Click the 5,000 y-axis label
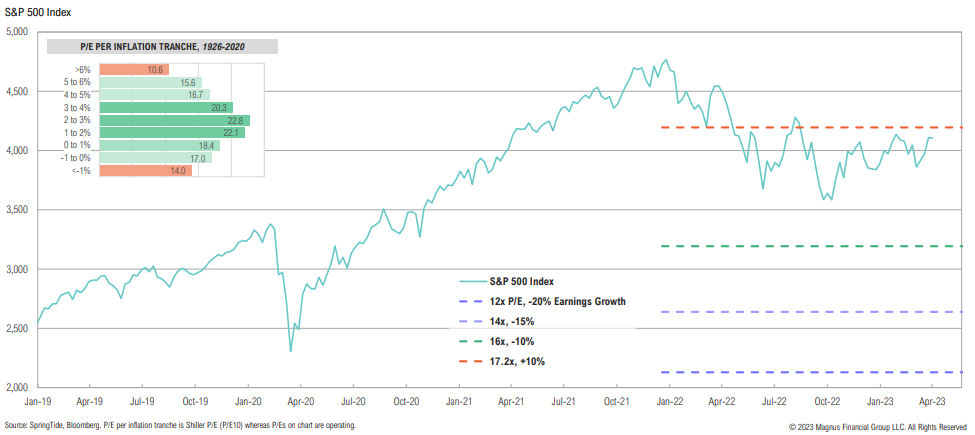The image size is (975, 435). [15, 32]
